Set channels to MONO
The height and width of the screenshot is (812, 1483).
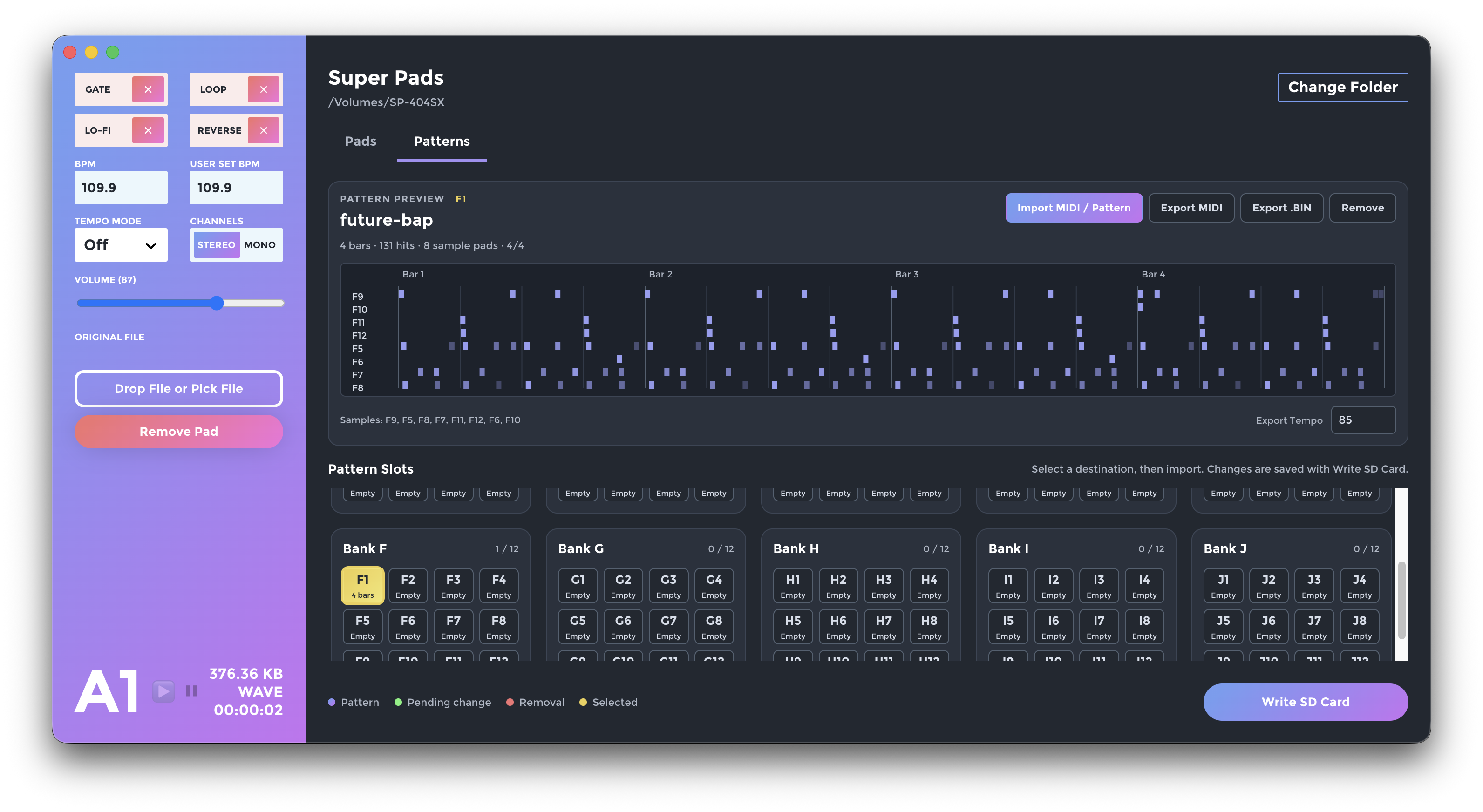(259, 244)
